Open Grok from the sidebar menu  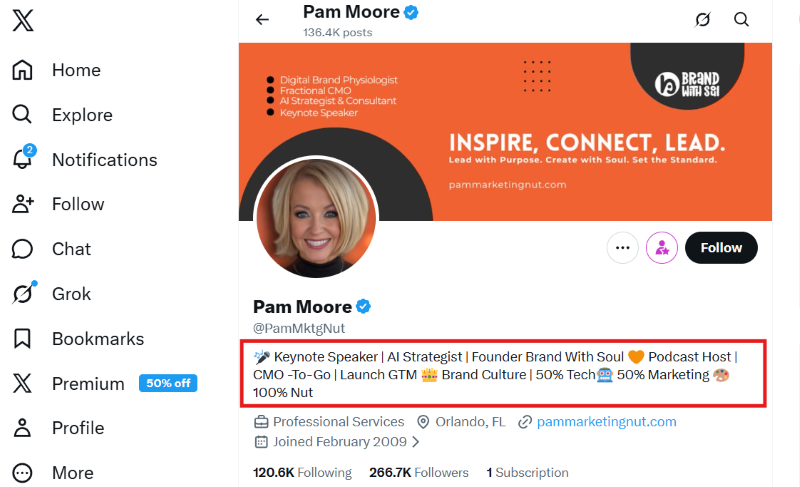(x=70, y=294)
